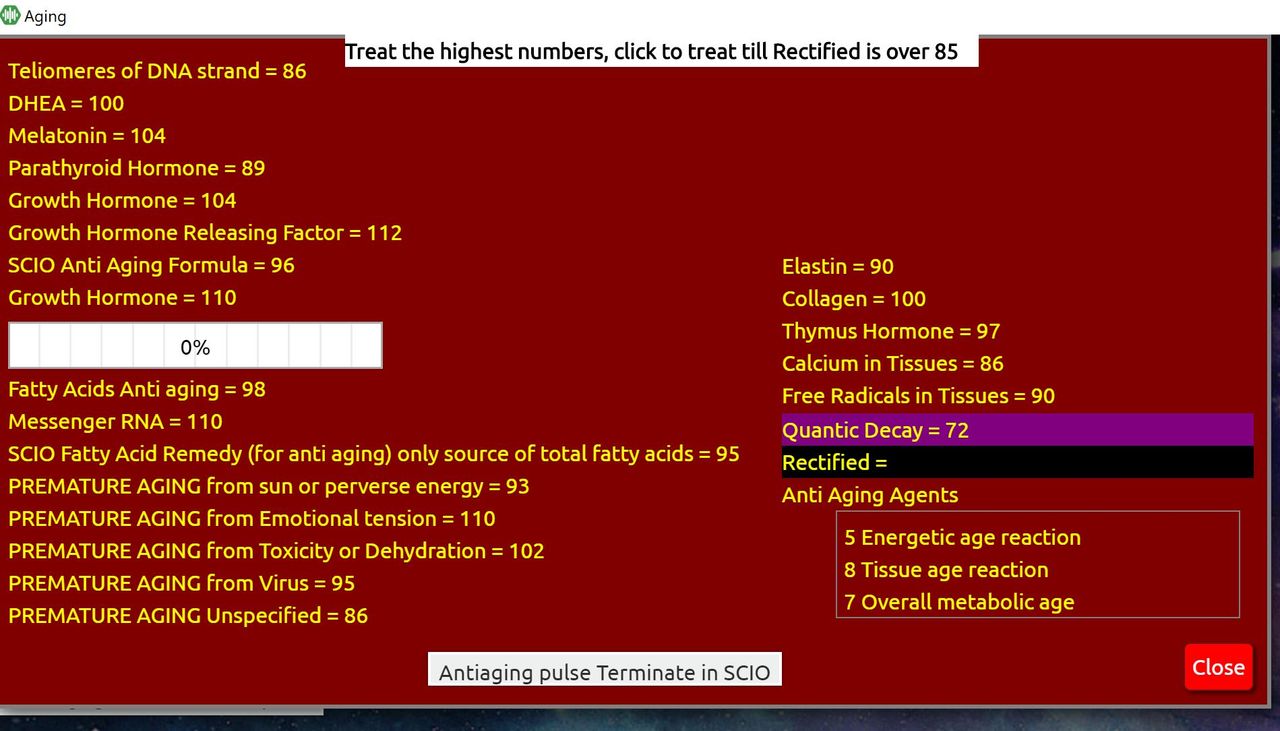Treat Growth Hormone Releasing Factor = 112
This screenshot has width=1280, height=731.
(x=205, y=233)
